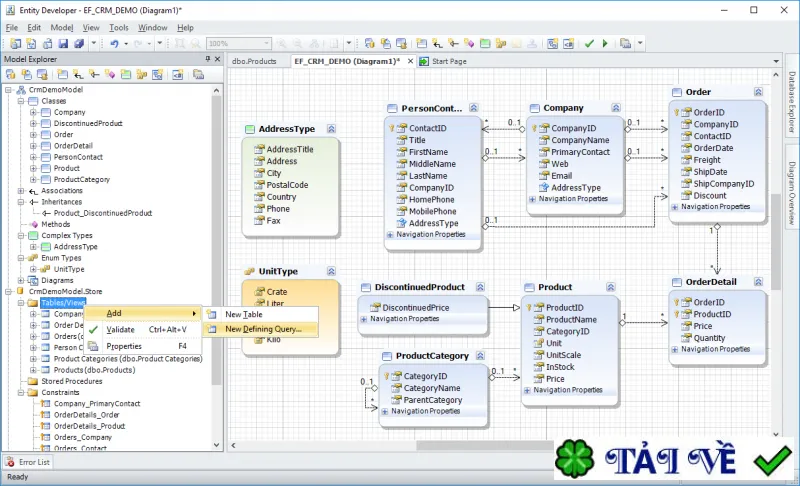Click New Diagram icon in main toolbar

click(553, 44)
